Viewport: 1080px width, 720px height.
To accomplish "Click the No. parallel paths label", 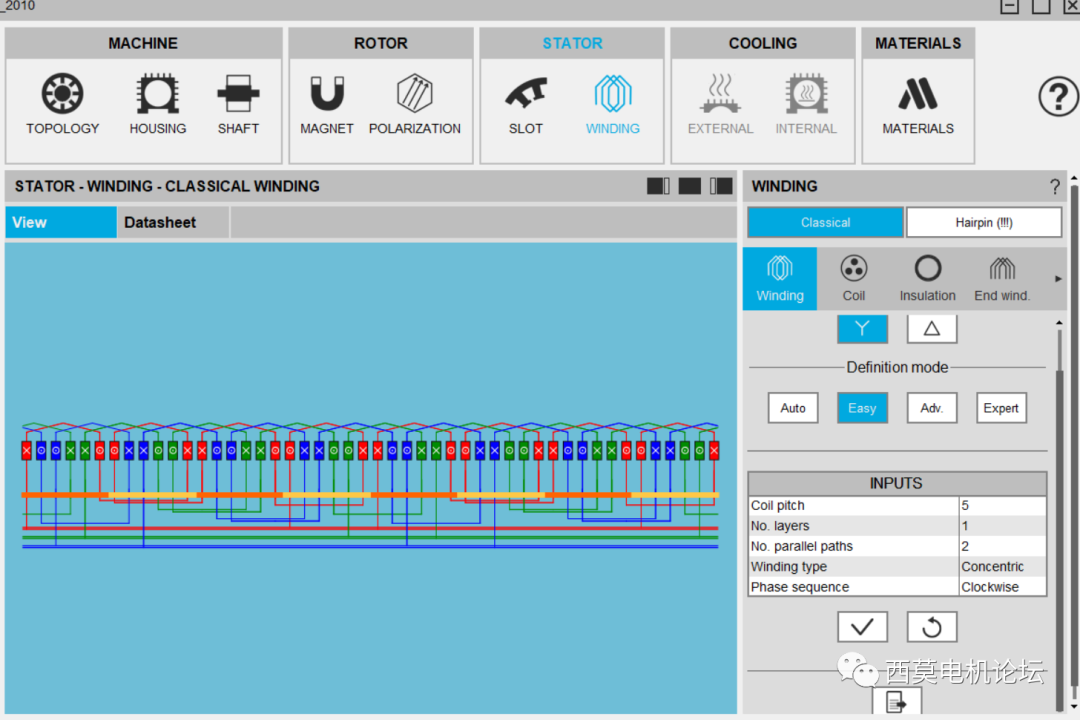I will coord(802,546).
